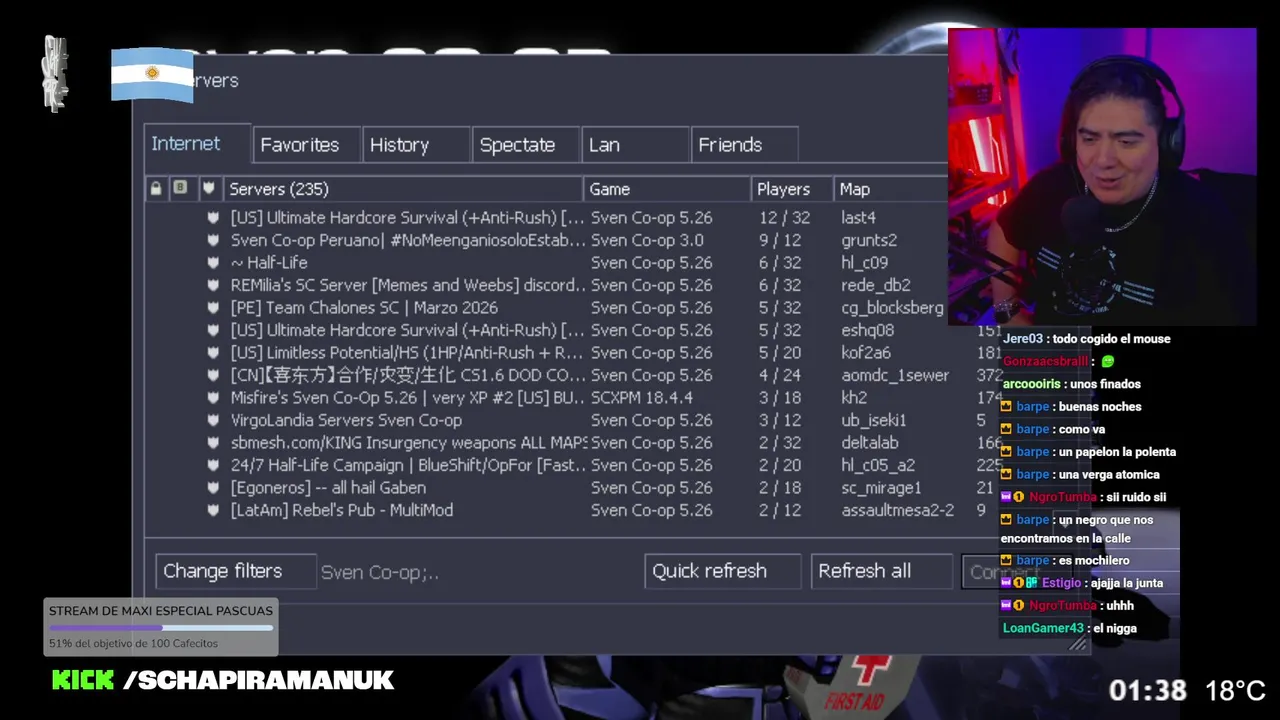Click shield icon of sbmesh.com/KING row

(212, 442)
